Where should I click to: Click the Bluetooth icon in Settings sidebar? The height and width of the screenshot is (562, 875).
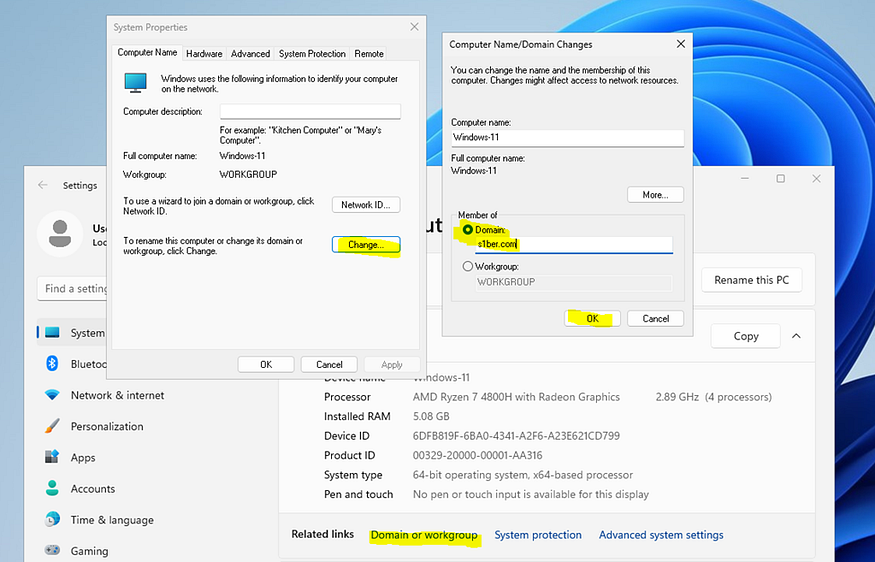tap(52, 364)
